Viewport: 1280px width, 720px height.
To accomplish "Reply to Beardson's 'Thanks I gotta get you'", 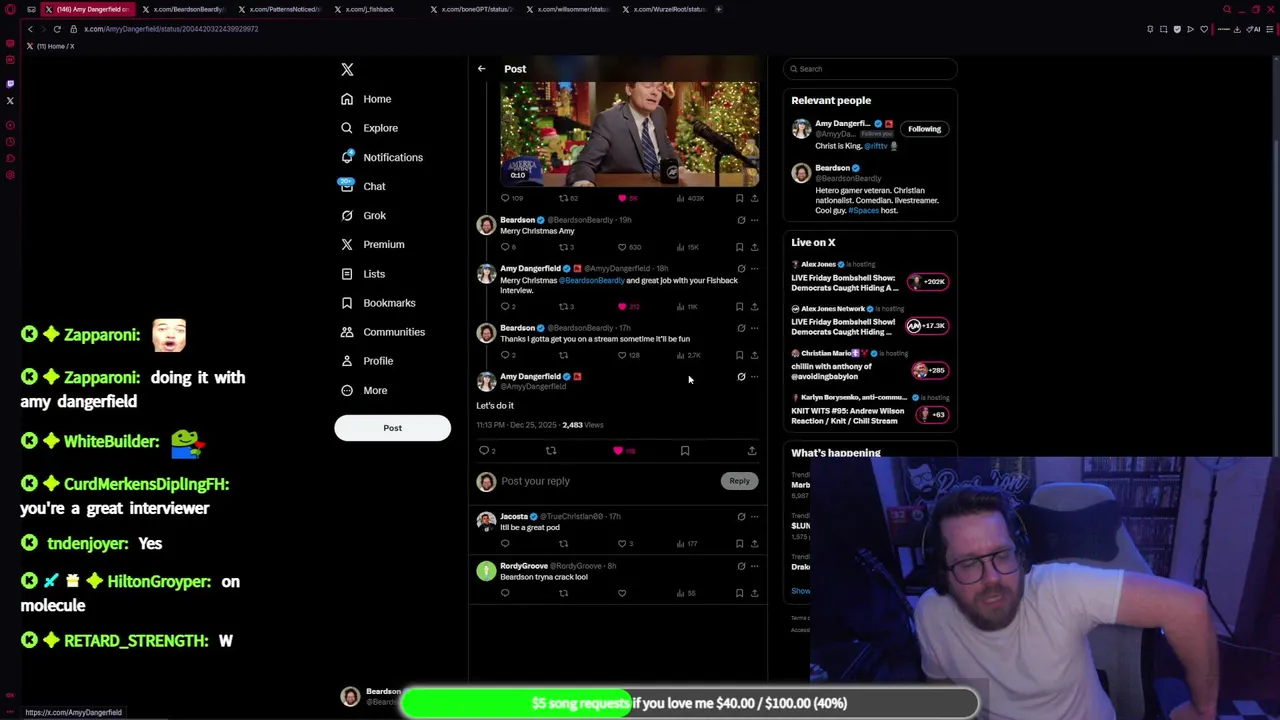I will (x=505, y=355).
